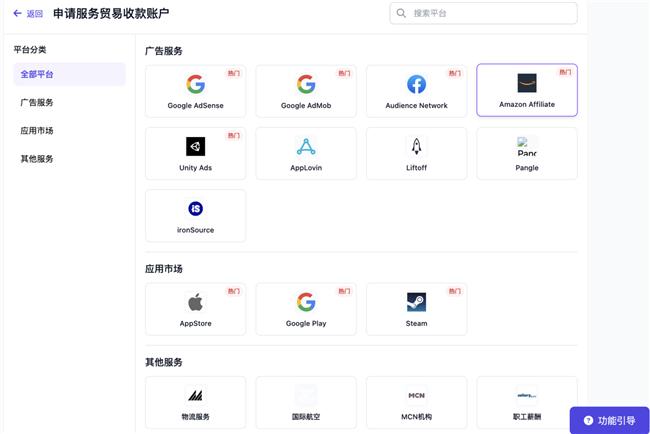Select 全部平台 category

click(69, 74)
